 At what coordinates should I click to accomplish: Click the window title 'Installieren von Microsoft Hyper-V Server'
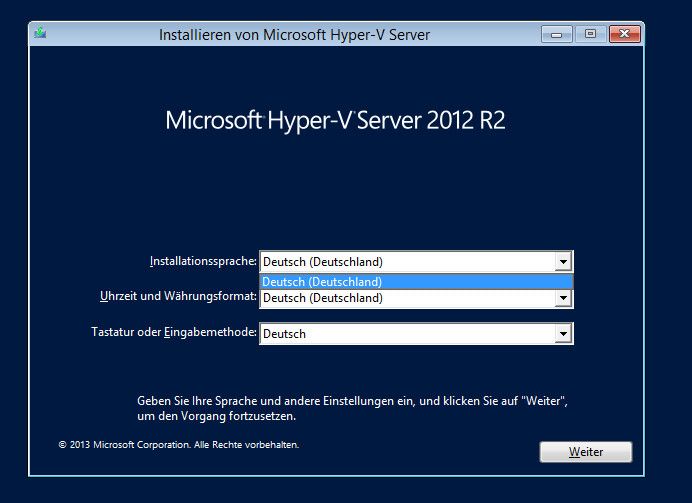pyautogui.click(x=294, y=35)
